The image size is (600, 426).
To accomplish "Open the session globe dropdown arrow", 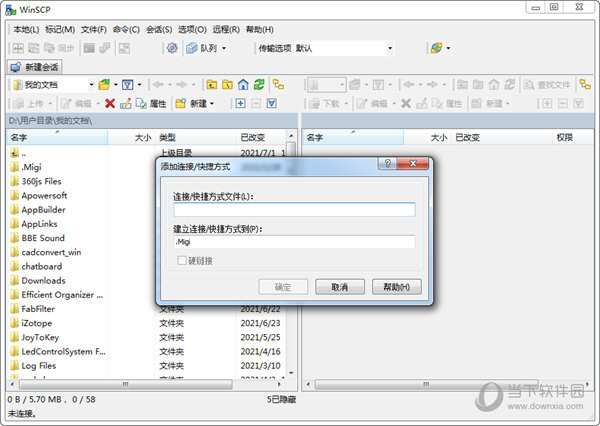I will (448, 48).
